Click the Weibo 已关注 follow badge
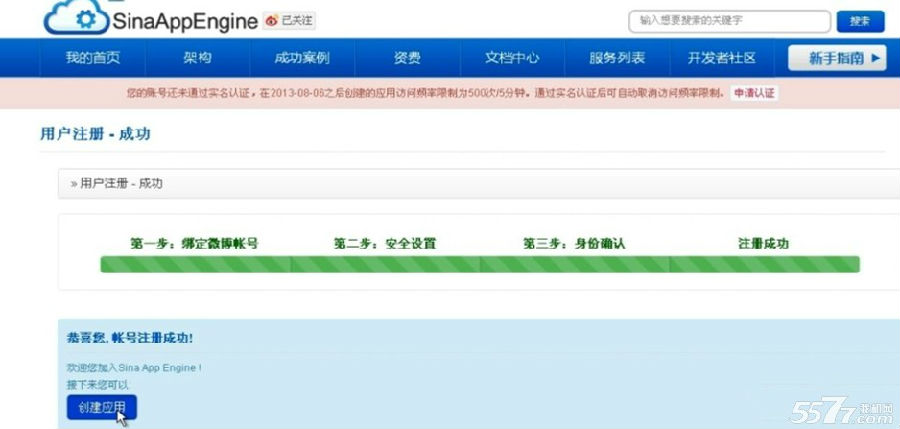This screenshot has height=429, width=900. click(x=289, y=21)
